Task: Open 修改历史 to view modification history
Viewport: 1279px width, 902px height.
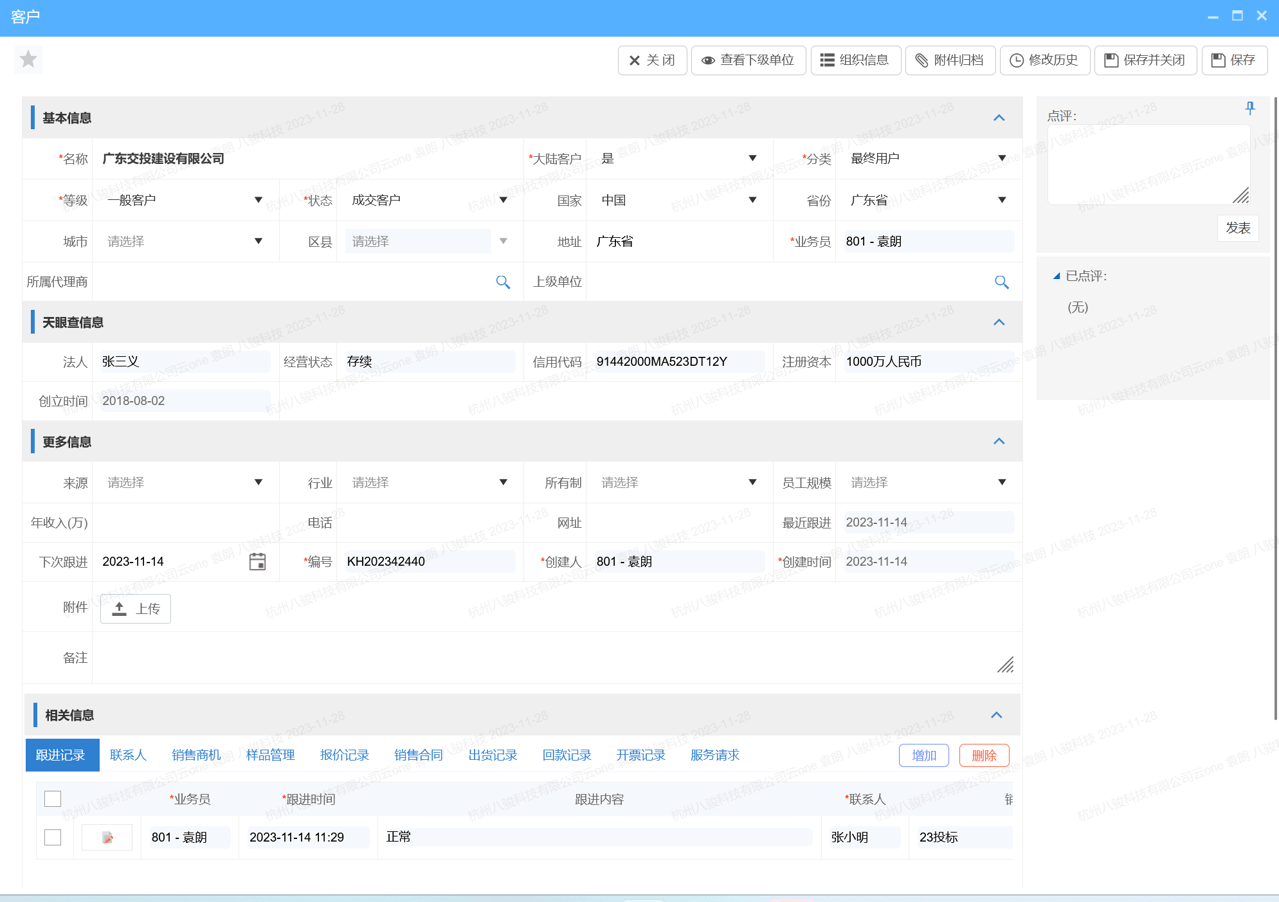Action: 1044,60
